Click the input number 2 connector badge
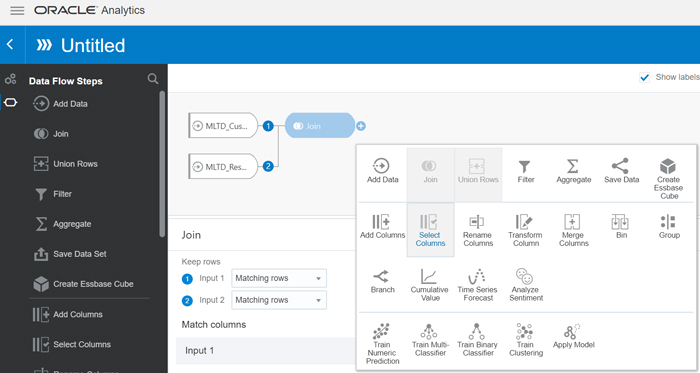Image resolution: width=700 pixels, height=373 pixels. (x=268, y=166)
